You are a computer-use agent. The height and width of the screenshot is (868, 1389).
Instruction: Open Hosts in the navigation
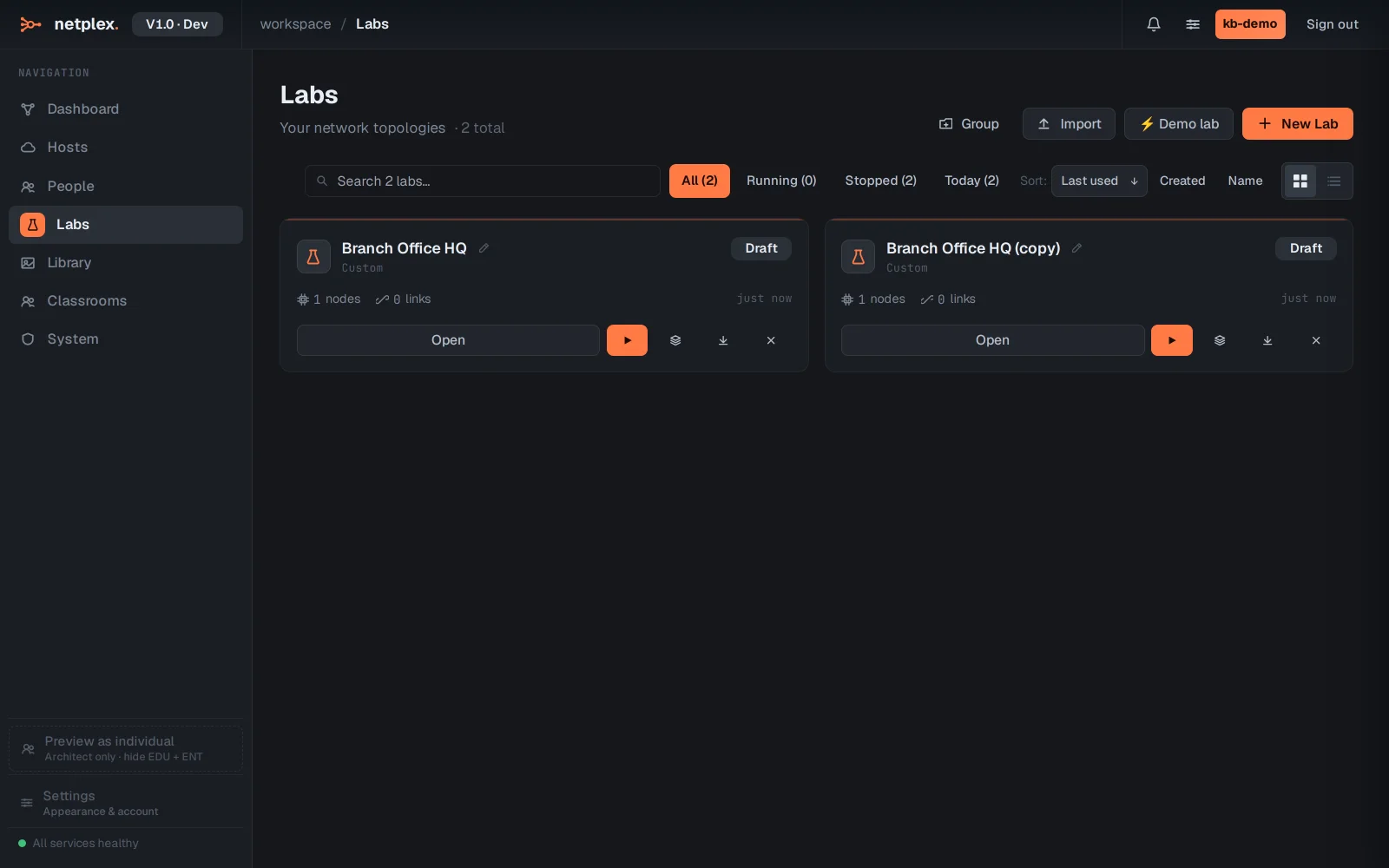(126, 148)
